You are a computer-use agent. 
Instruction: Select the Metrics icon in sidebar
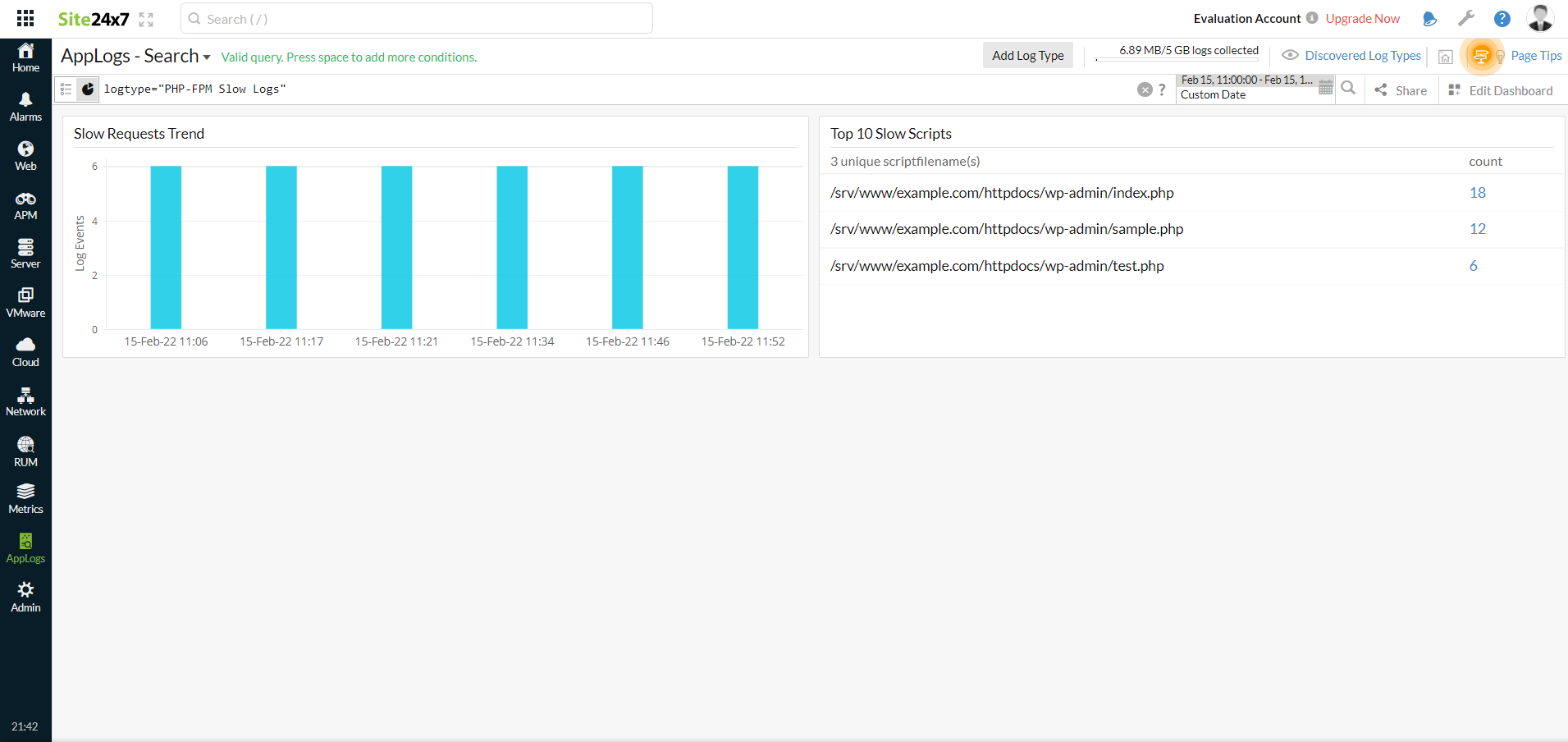click(x=25, y=498)
